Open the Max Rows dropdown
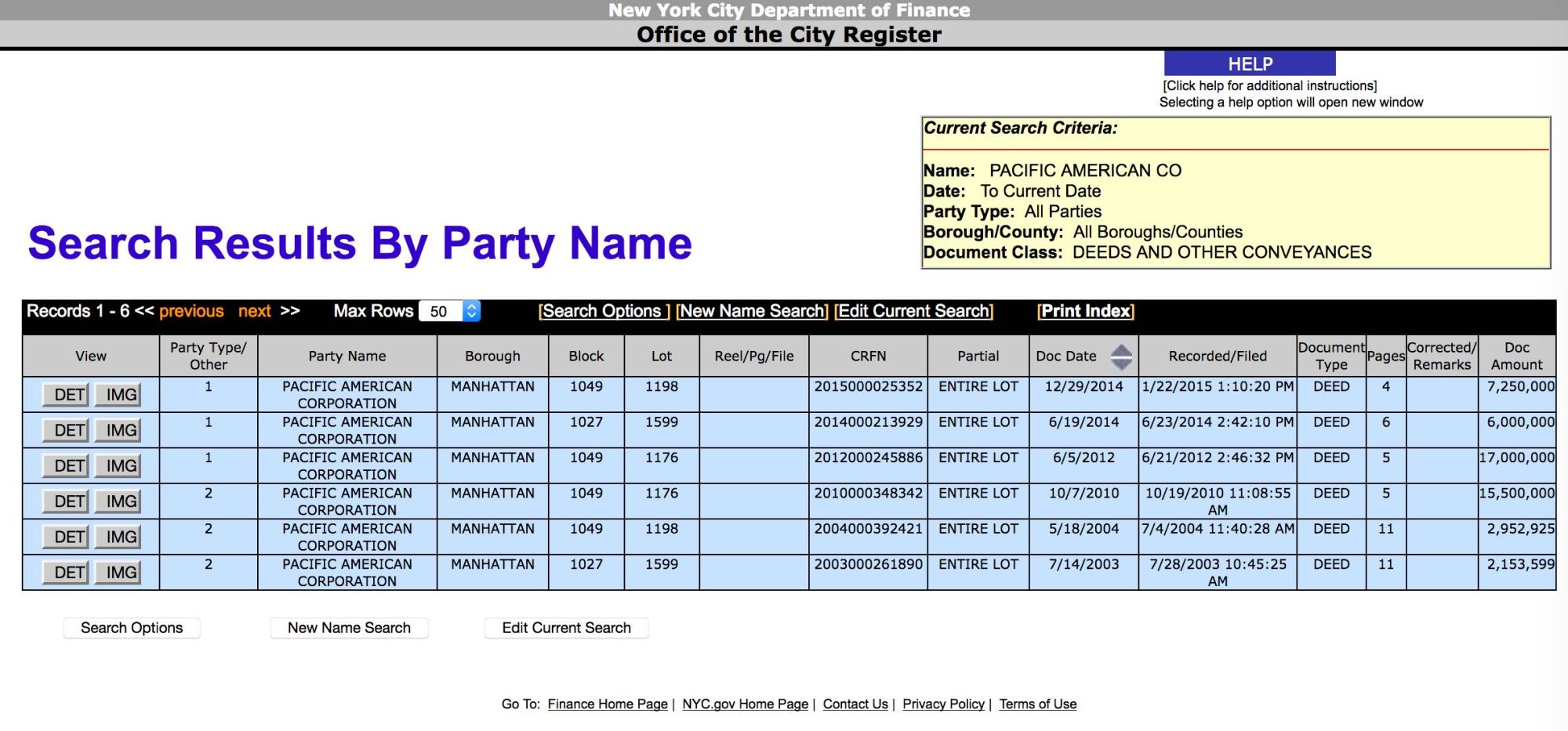The image size is (1568, 731). point(450,312)
